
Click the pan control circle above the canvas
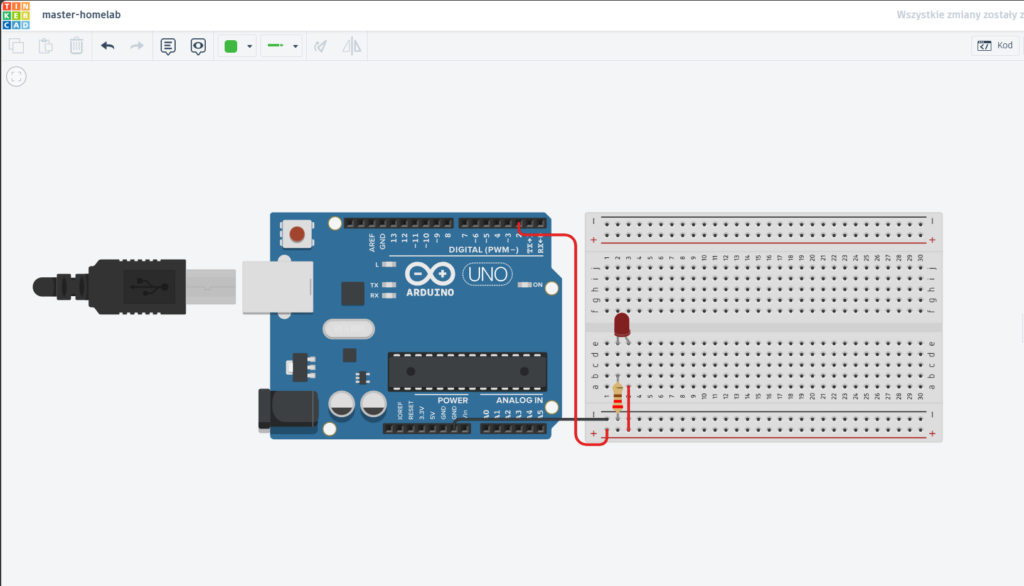15,76
